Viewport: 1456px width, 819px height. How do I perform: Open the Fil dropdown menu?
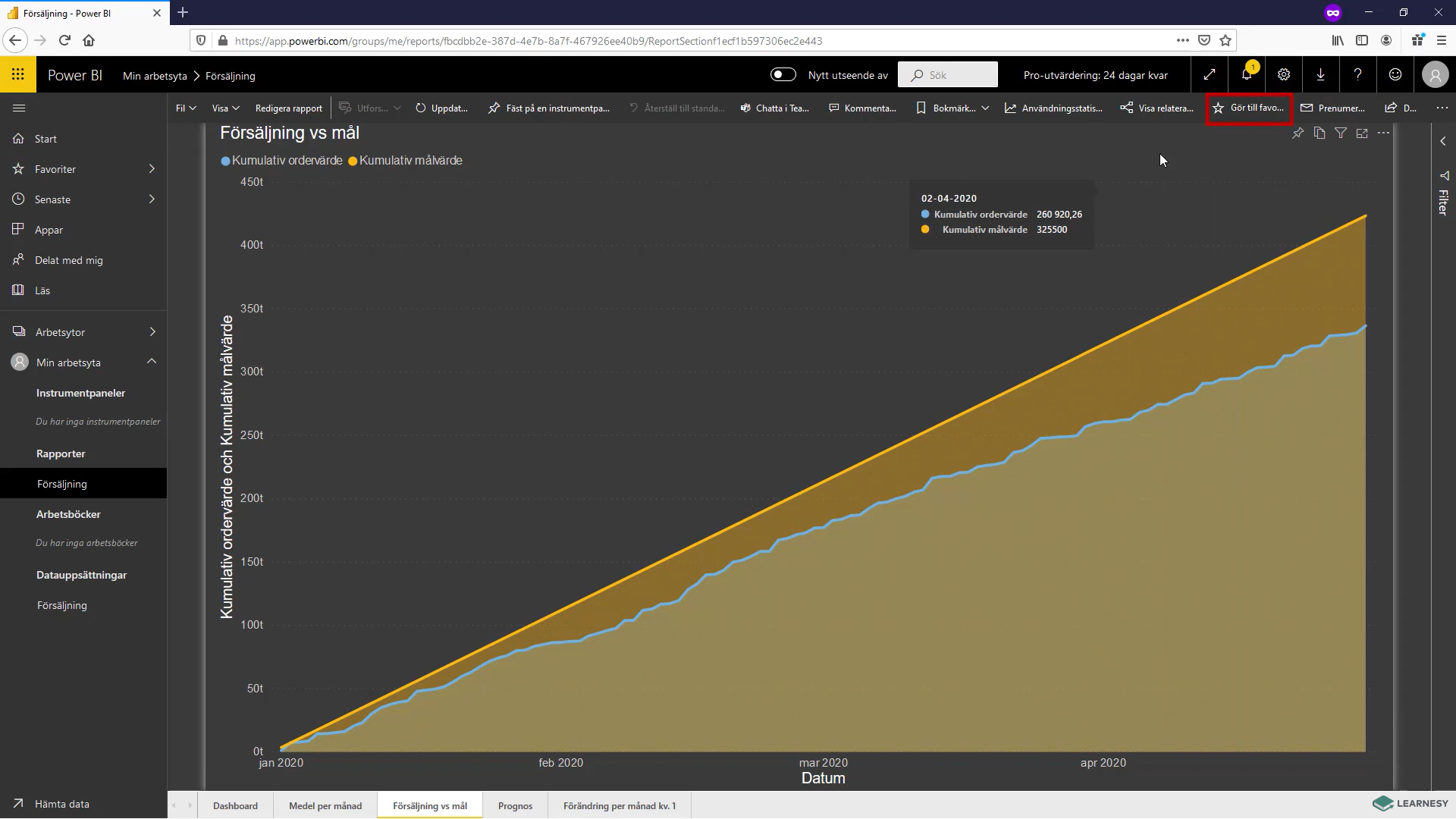tap(186, 108)
